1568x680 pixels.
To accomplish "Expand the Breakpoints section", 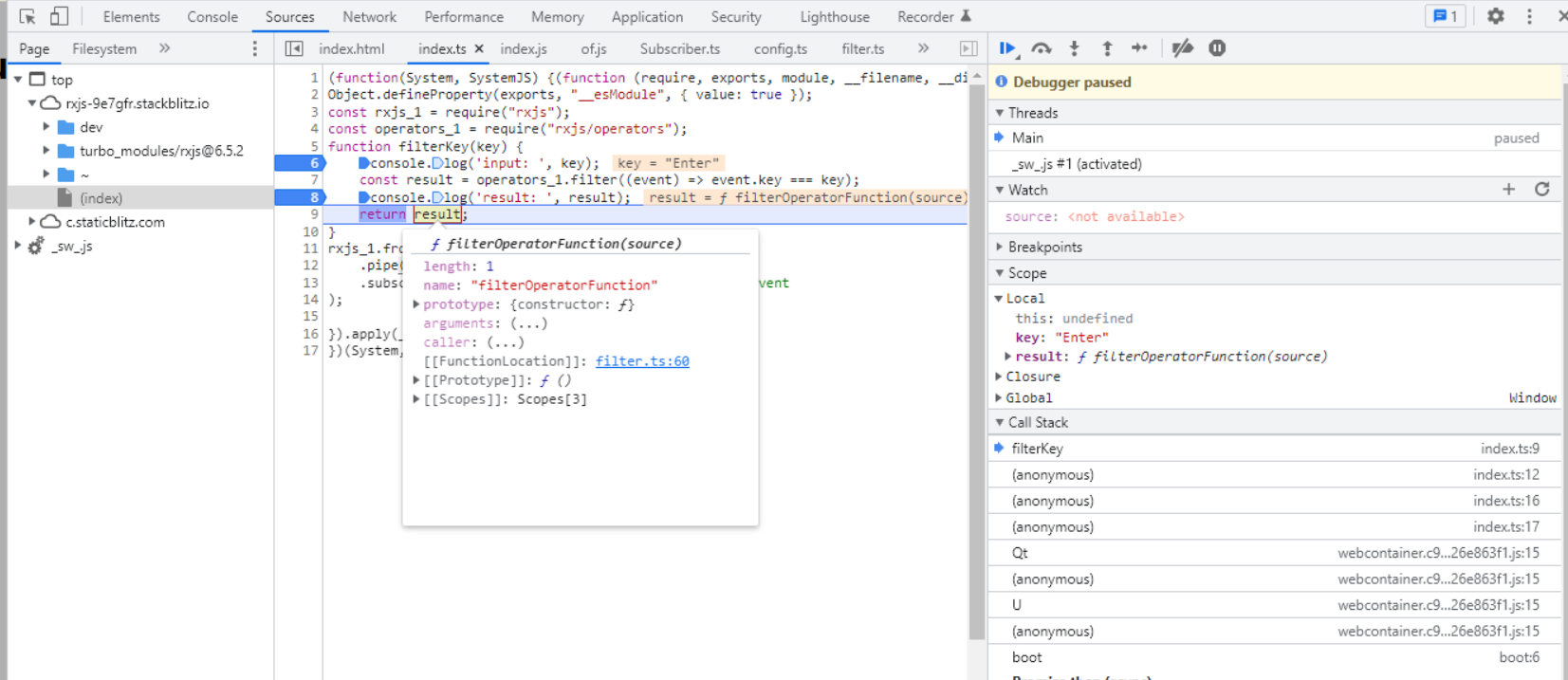I will pos(1000,247).
